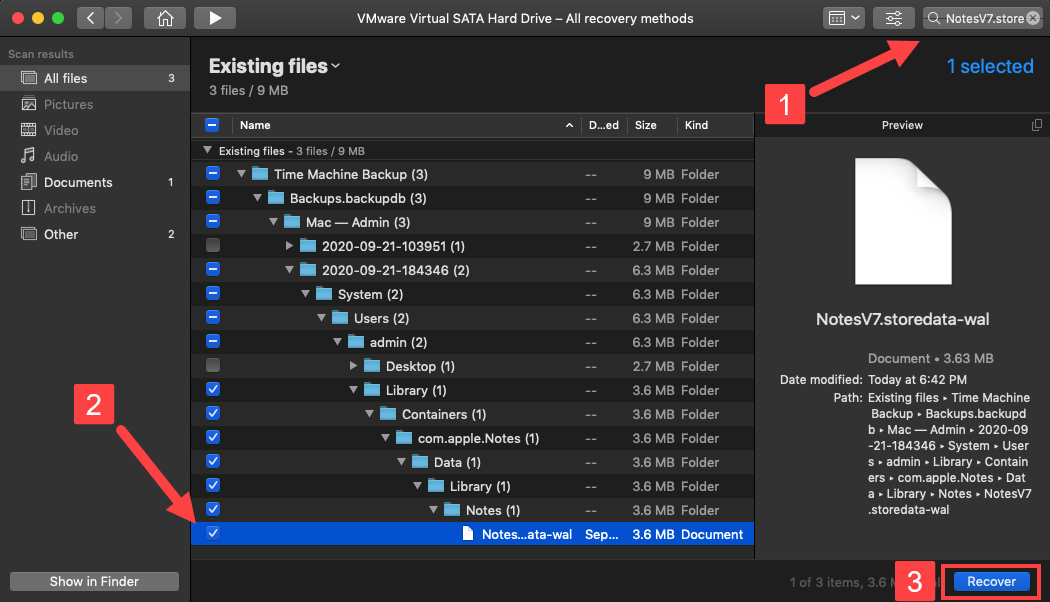Click the Home icon in the toolbar
This screenshot has width=1050, height=602.
pos(164,18)
